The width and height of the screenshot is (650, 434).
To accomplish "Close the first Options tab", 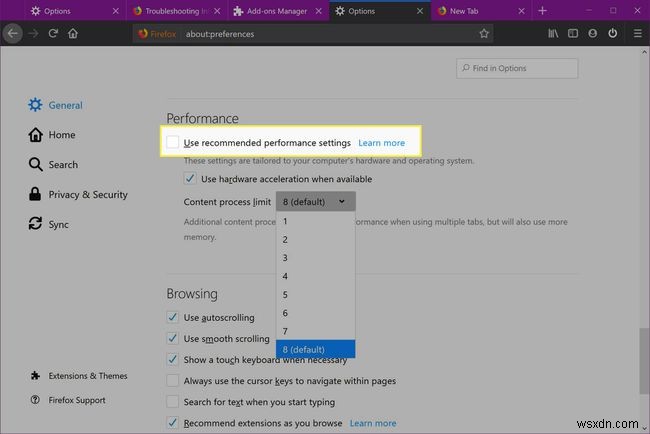I will tap(116, 11).
